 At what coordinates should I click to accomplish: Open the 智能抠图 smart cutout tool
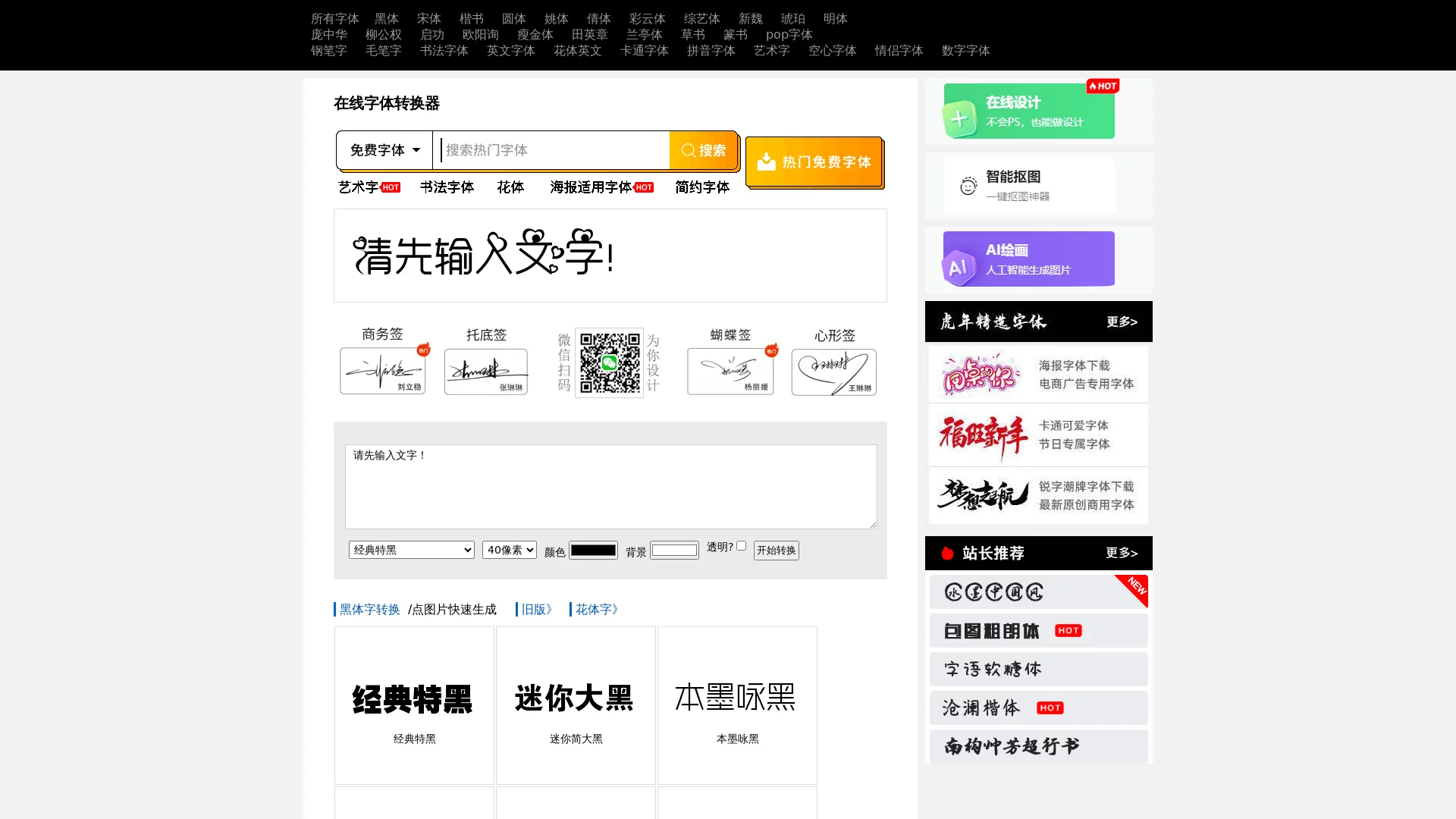[1028, 184]
